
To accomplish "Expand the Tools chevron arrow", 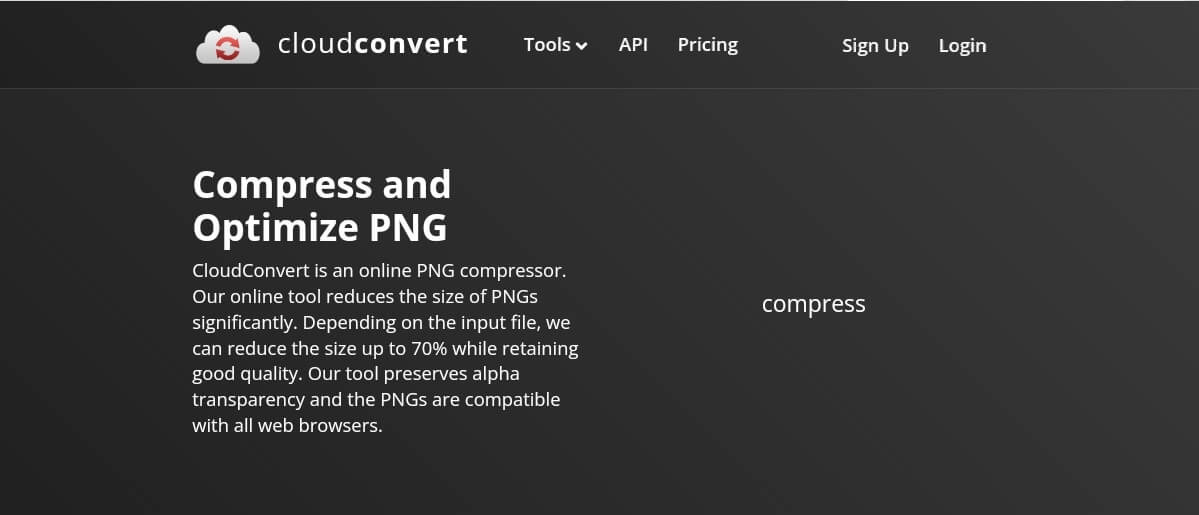I will click(582, 46).
